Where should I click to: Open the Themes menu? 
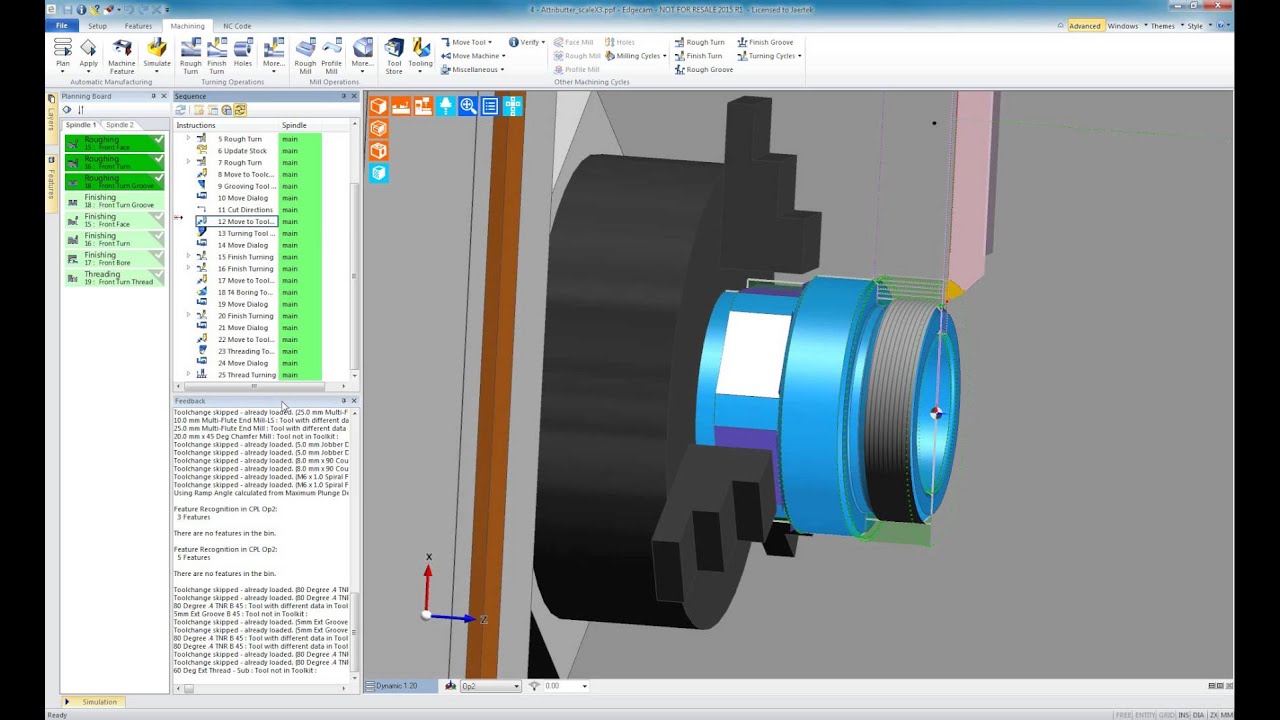pos(1166,25)
